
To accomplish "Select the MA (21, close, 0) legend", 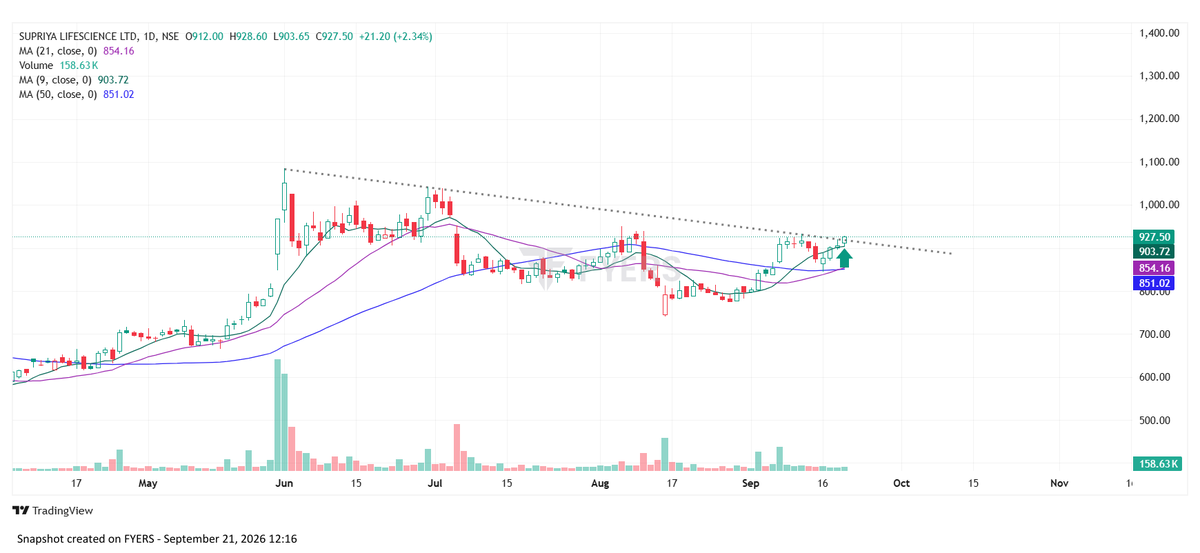I will (76, 51).
